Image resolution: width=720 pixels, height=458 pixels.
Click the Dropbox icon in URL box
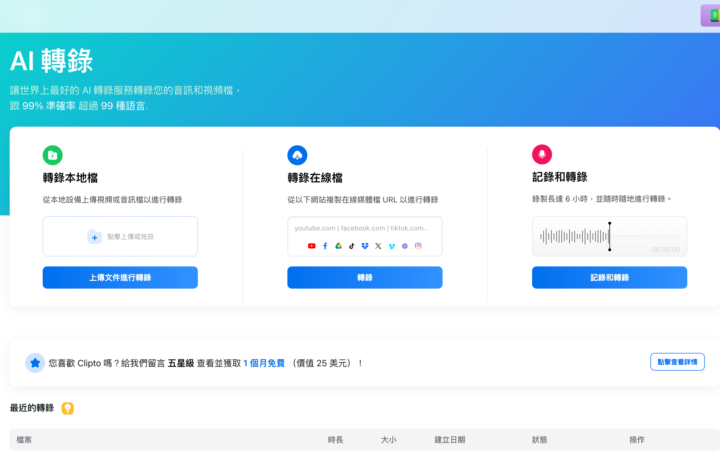(x=365, y=246)
